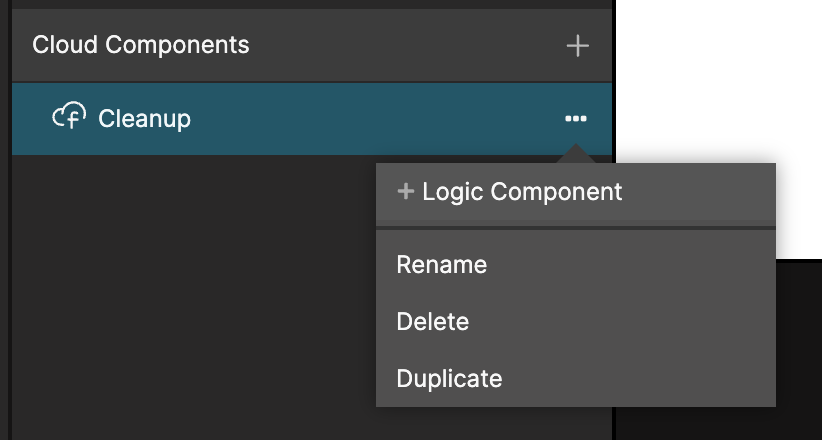Image resolution: width=822 pixels, height=440 pixels.
Task: Add a Logic Component via the menu
Action: coord(521,191)
